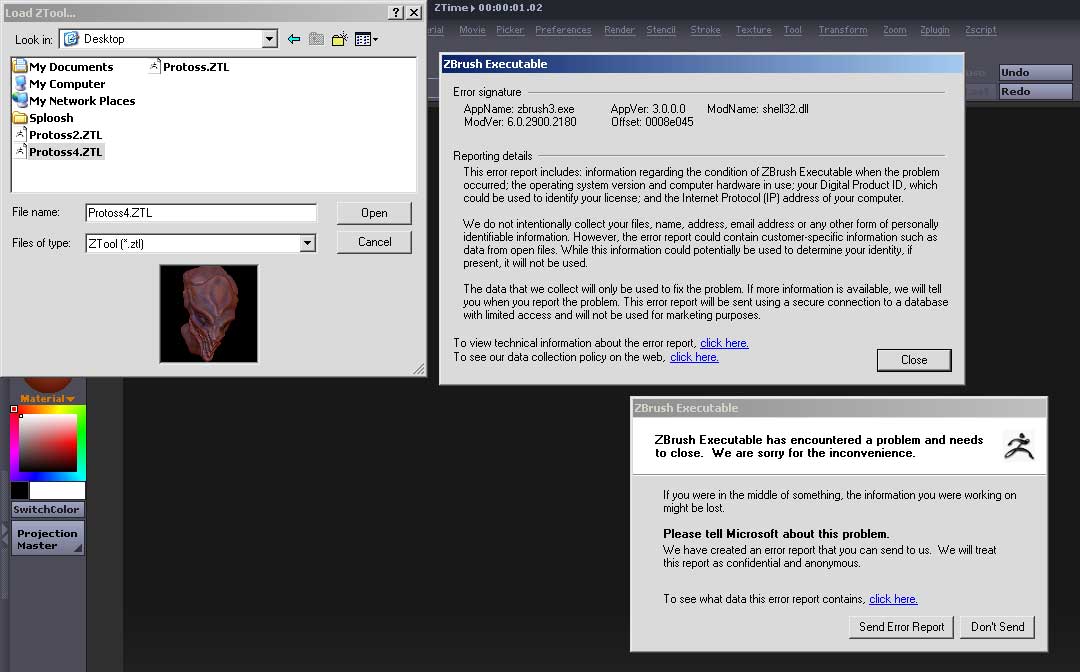1080x672 pixels.
Task: Click the Protoss model preview thumbnail
Action: click(209, 313)
